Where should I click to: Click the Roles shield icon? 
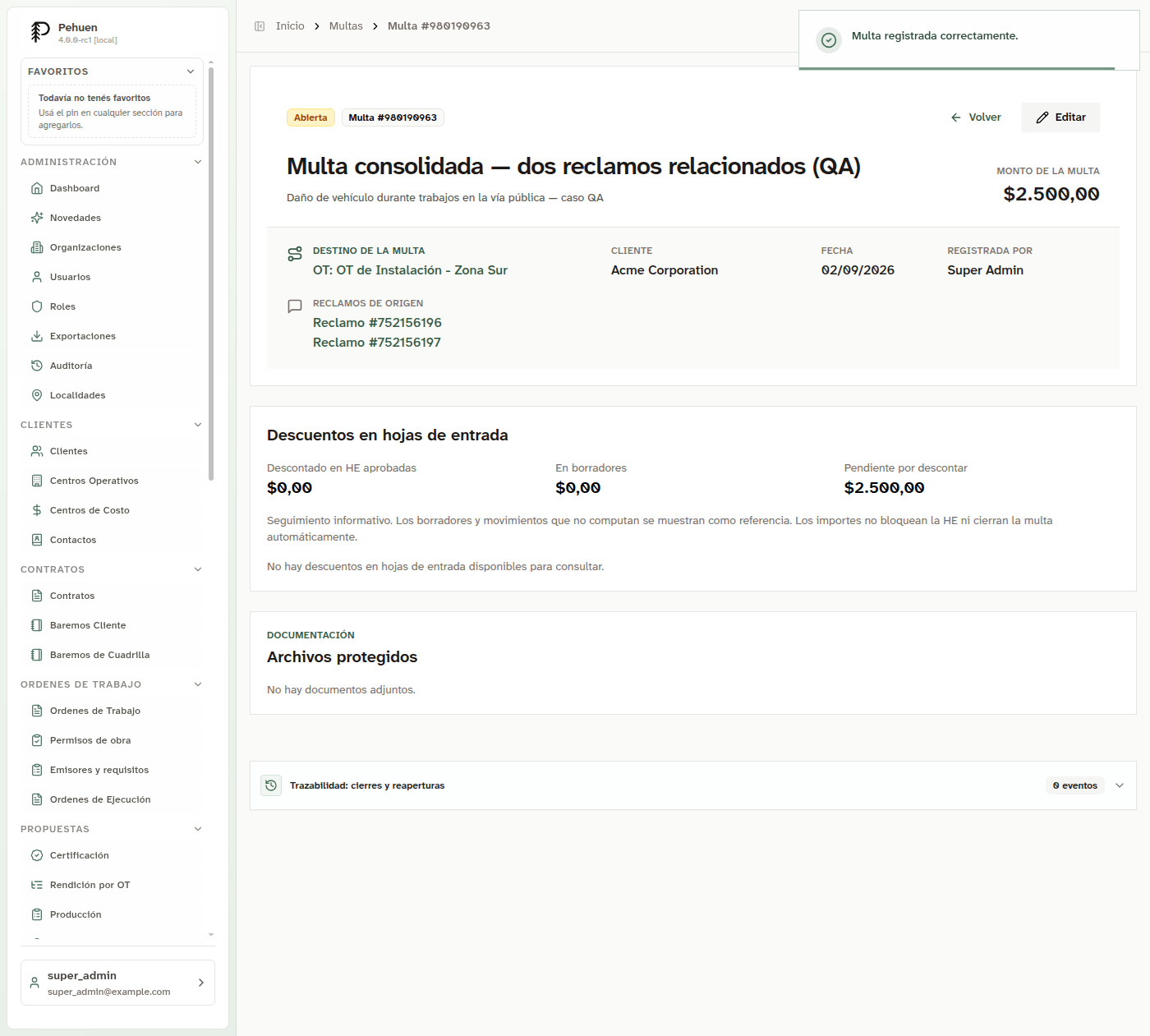(x=37, y=306)
